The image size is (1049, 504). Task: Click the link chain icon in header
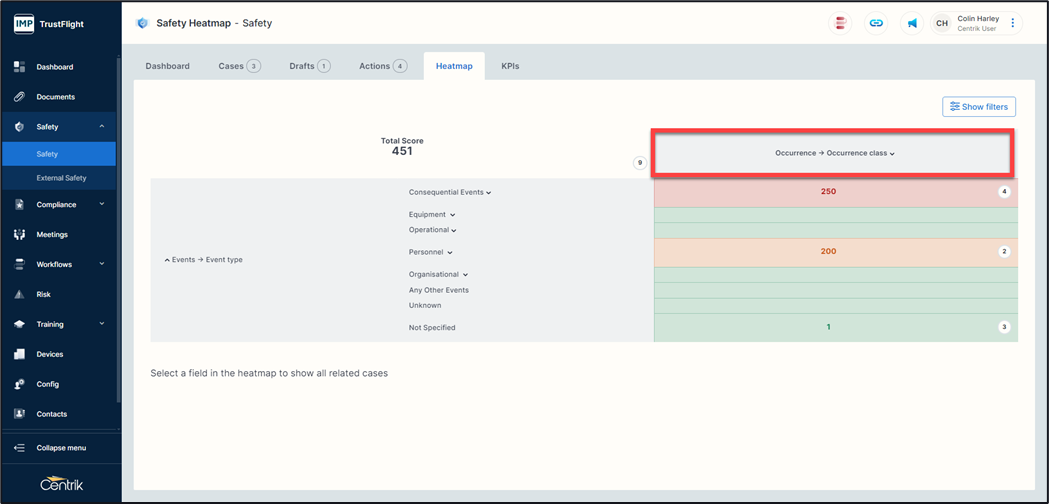tap(876, 23)
